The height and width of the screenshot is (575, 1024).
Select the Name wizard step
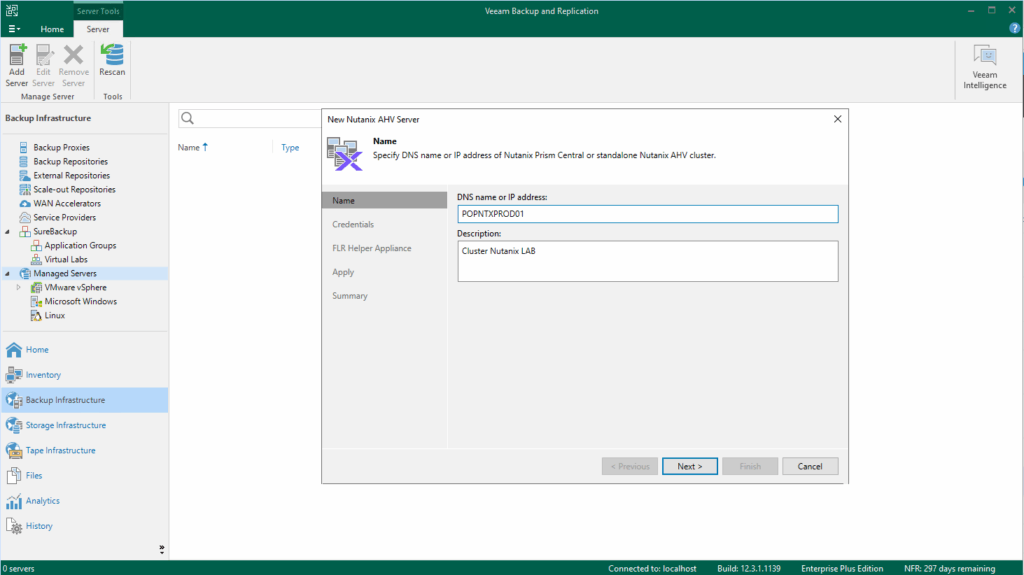point(384,201)
